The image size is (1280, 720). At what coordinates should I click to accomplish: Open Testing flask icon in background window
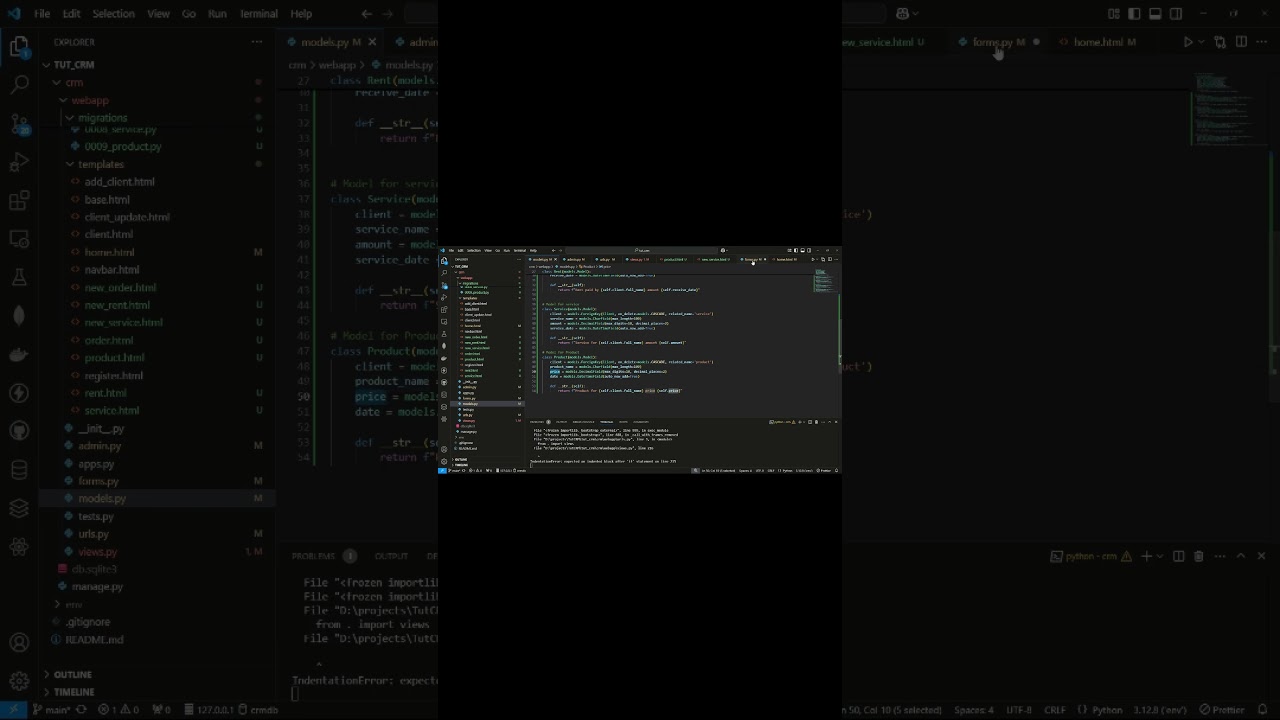(x=19, y=278)
